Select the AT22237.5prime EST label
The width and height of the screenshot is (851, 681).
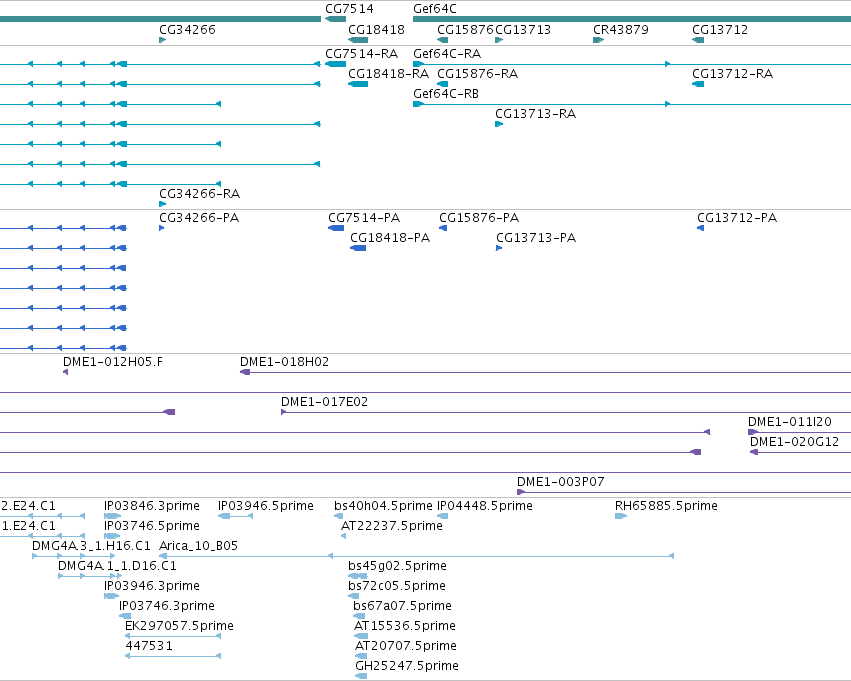[392, 526]
